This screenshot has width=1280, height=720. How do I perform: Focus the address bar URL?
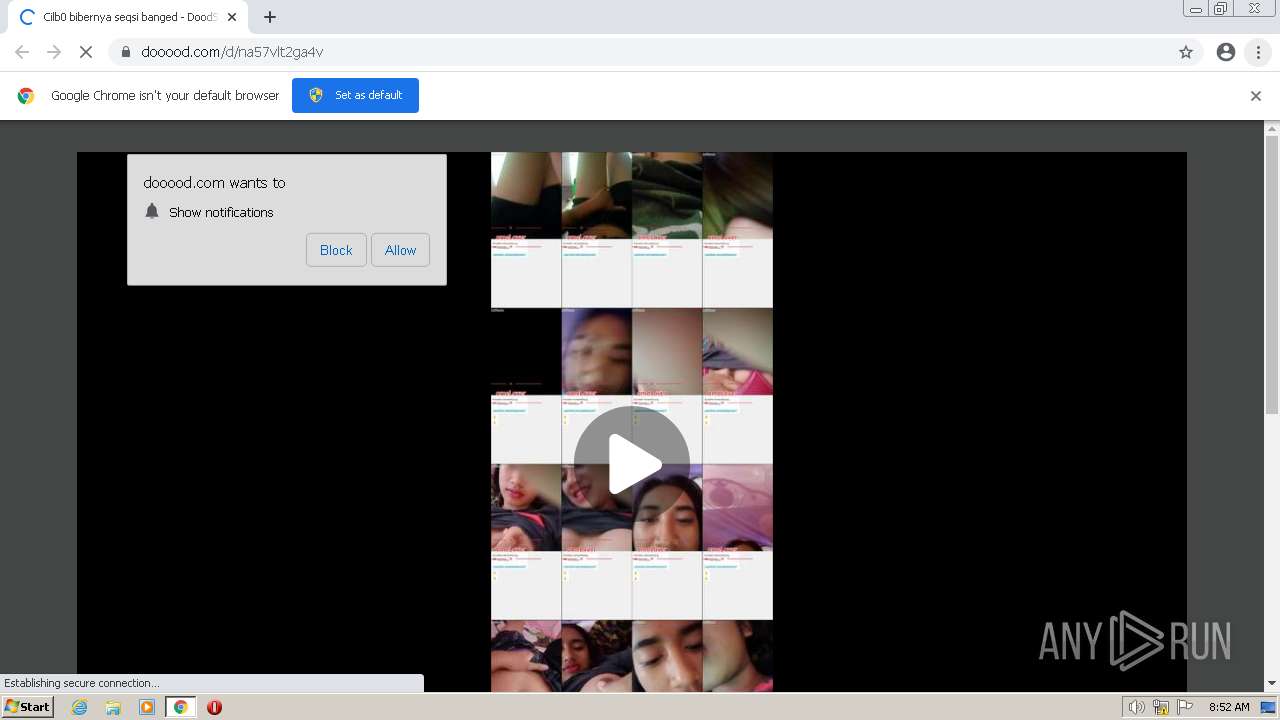[x=232, y=52]
